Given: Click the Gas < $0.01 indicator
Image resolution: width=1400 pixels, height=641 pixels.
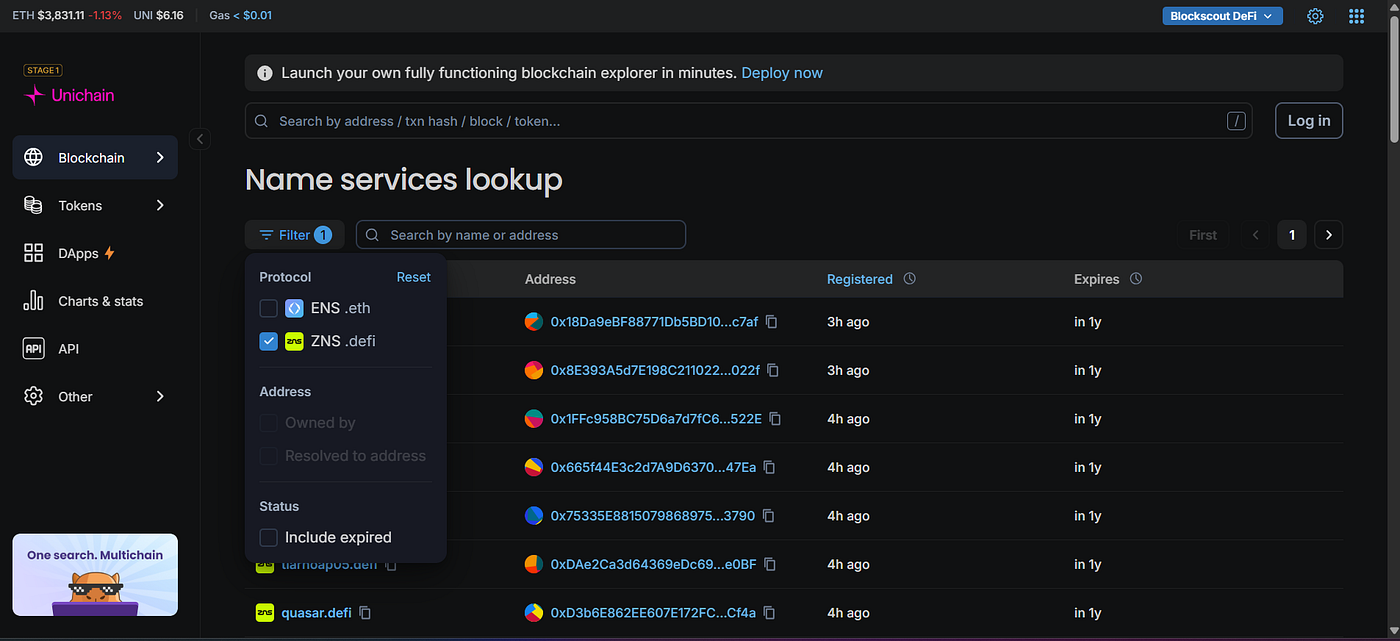Looking at the screenshot, I should (x=240, y=16).
